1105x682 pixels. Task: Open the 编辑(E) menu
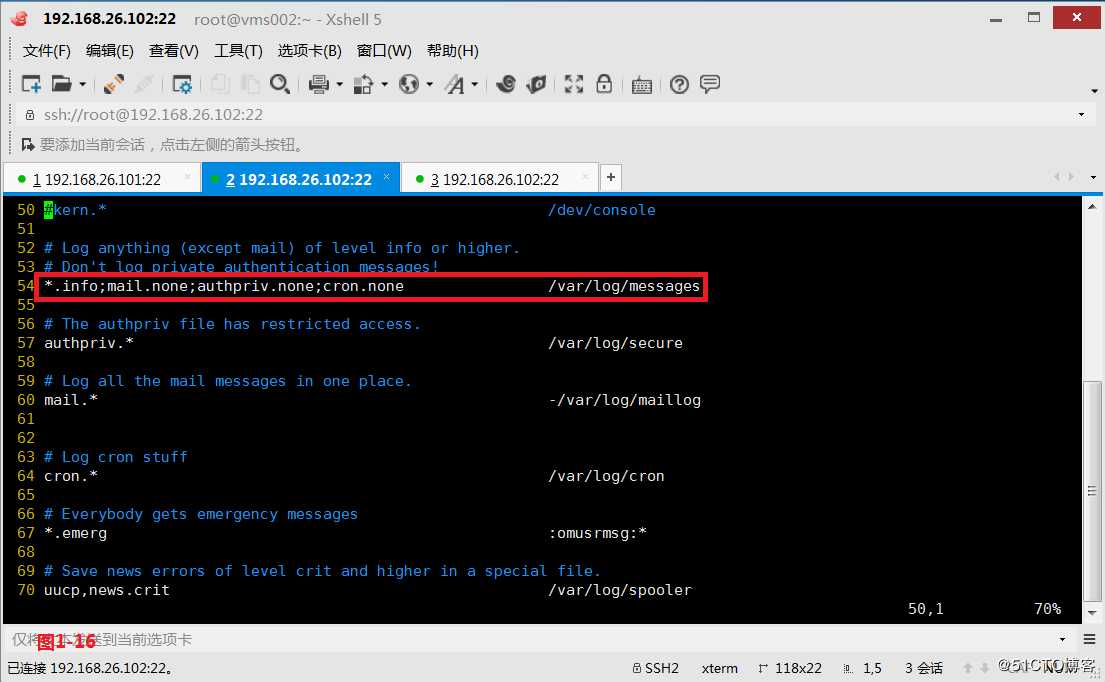click(x=109, y=51)
